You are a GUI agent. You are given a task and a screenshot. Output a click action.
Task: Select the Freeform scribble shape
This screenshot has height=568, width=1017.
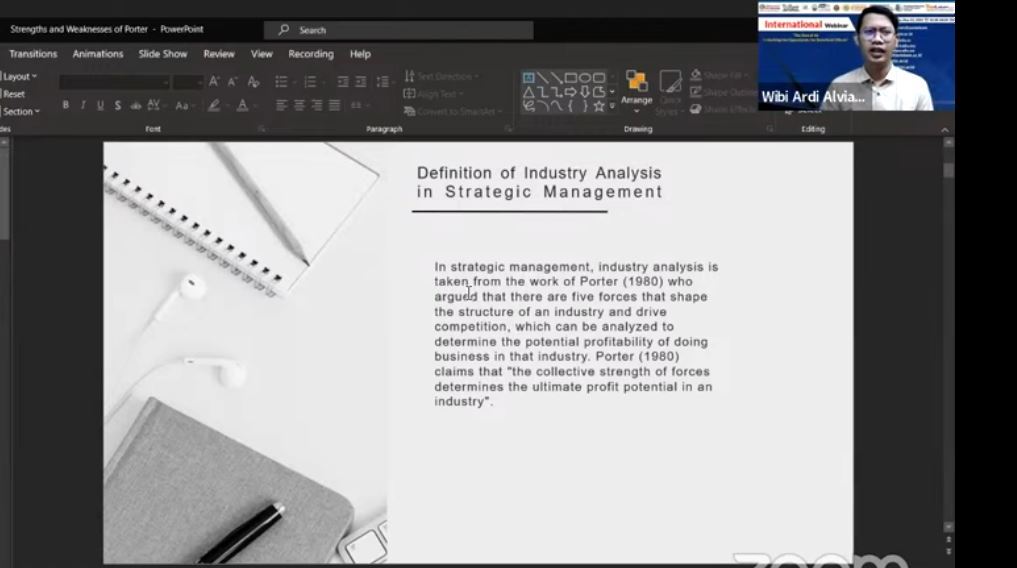[529, 106]
